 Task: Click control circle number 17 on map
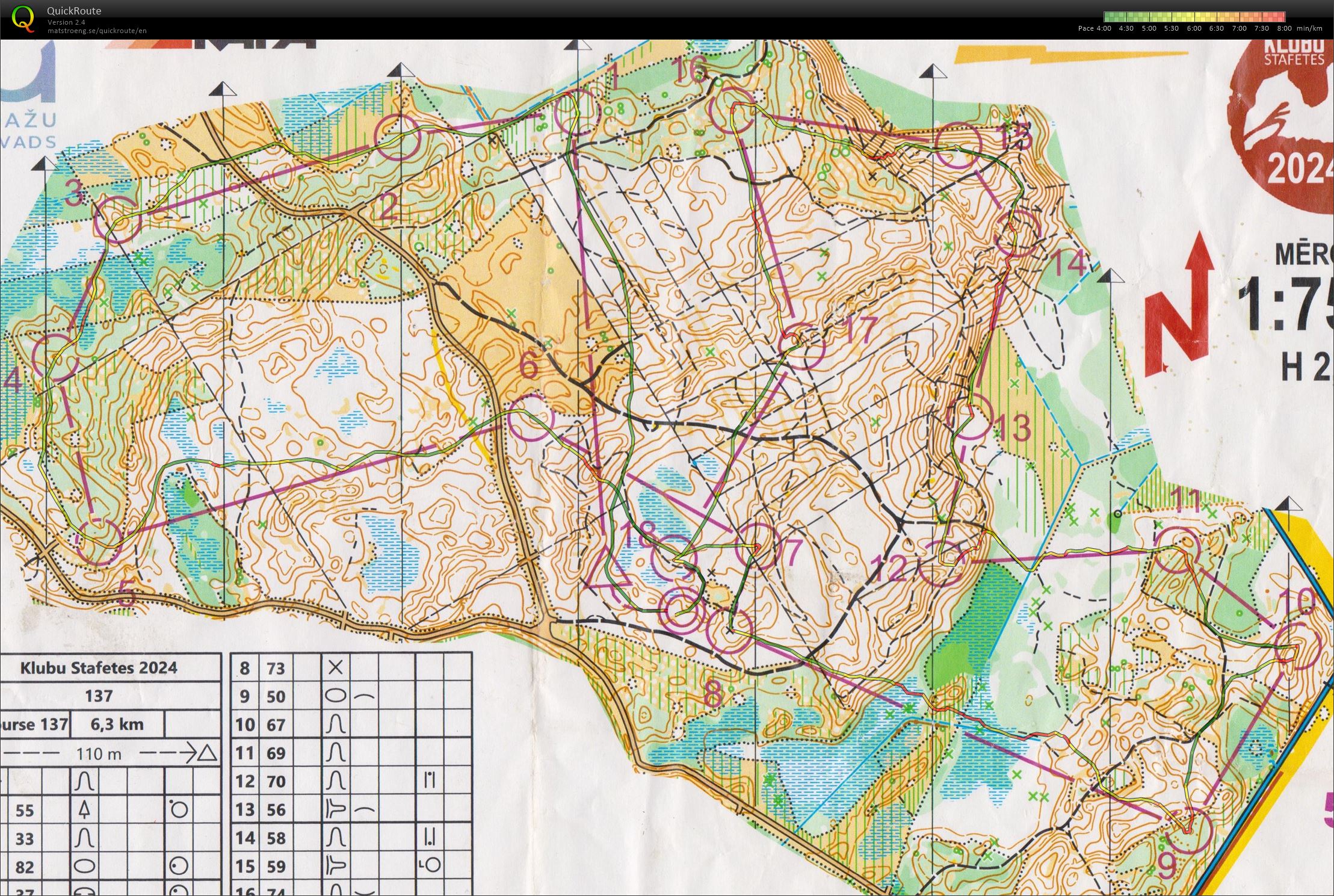click(x=801, y=346)
